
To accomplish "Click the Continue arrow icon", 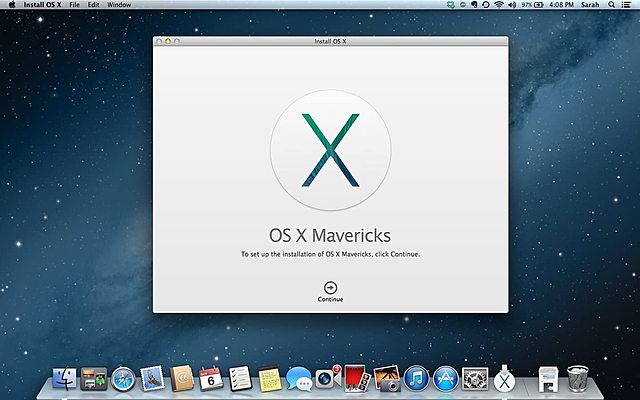I will click(330, 287).
